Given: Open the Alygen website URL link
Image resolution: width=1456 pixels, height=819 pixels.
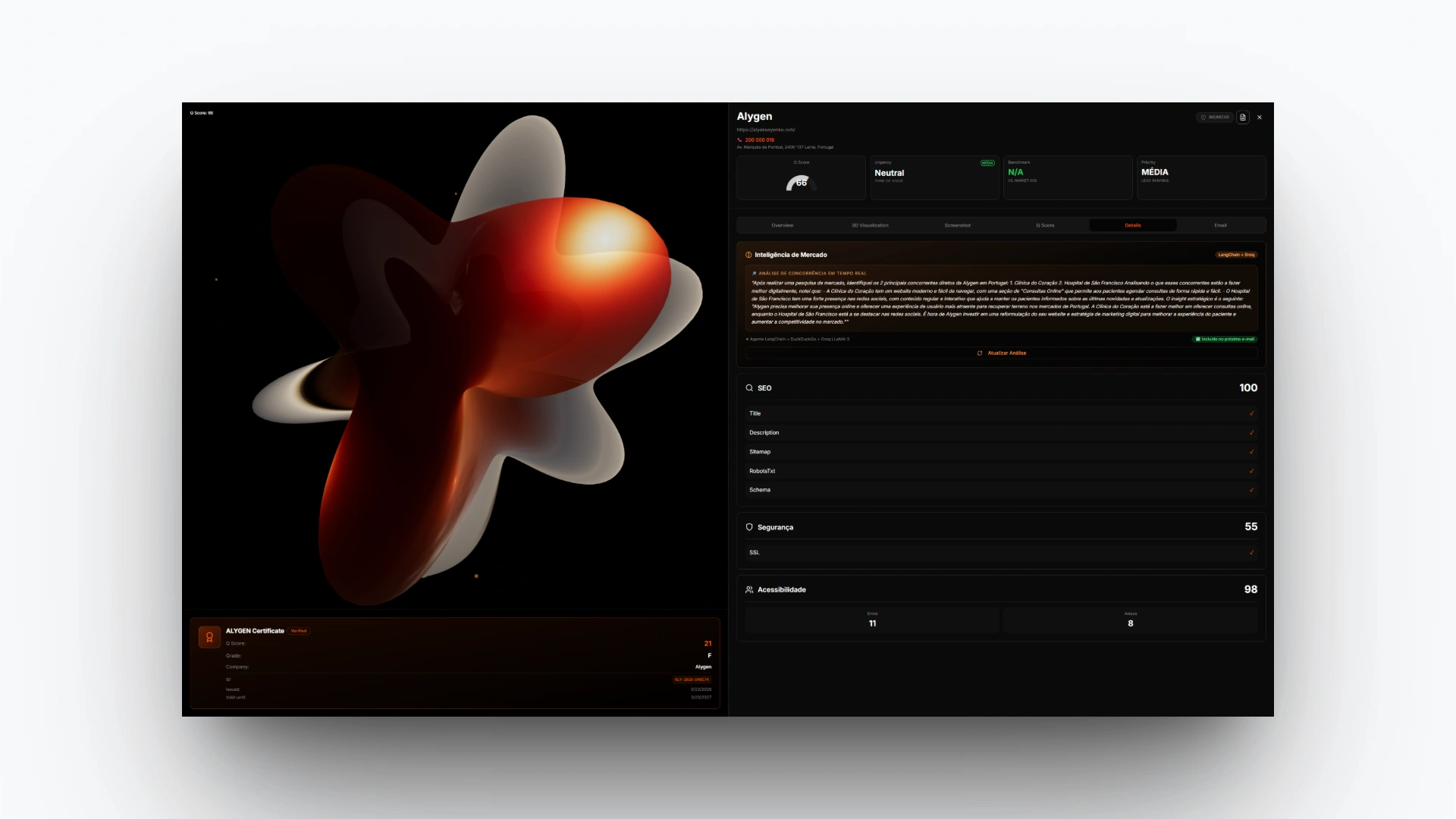Looking at the screenshot, I should point(766,130).
